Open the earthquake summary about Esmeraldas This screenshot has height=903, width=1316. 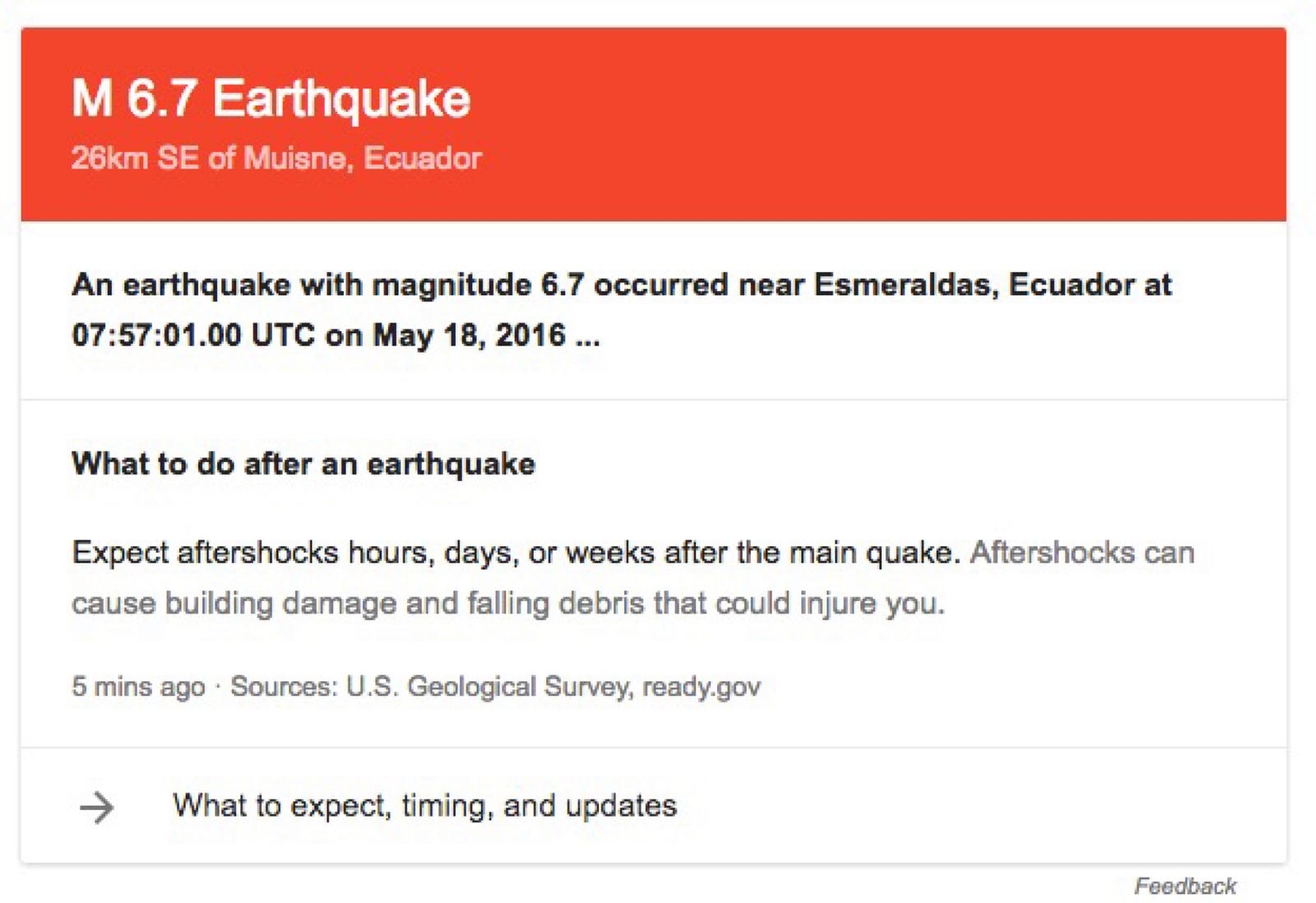pyautogui.click(x=622, y=310)
